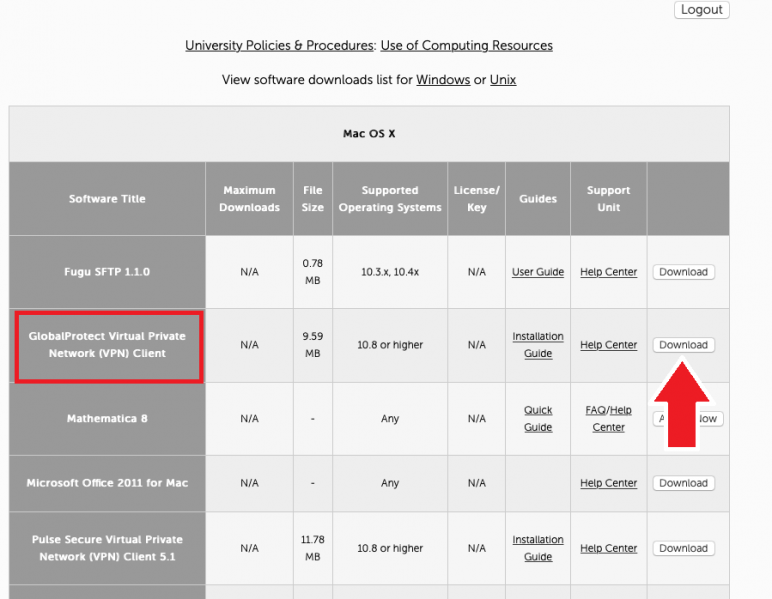Screen dimensions: 772x599
Task: Open University Policies & Procedures link
Action: click(279, 46)
